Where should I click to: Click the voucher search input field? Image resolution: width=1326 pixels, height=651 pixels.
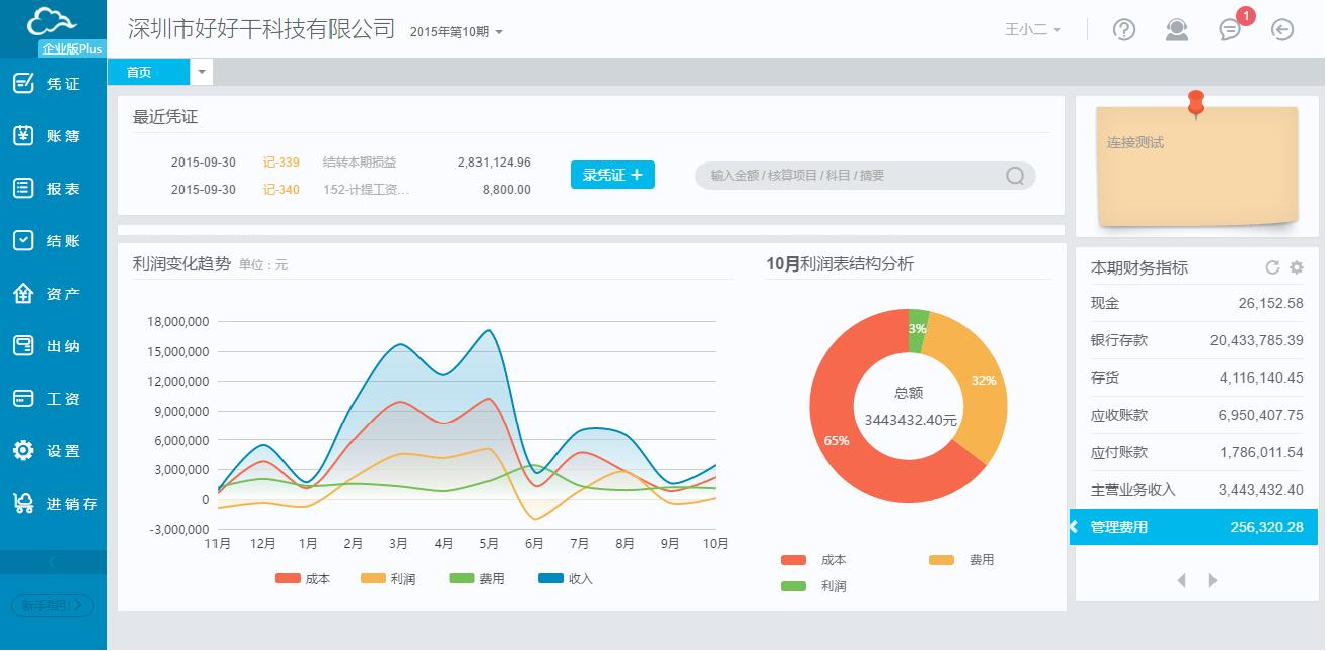click(865, 176)
